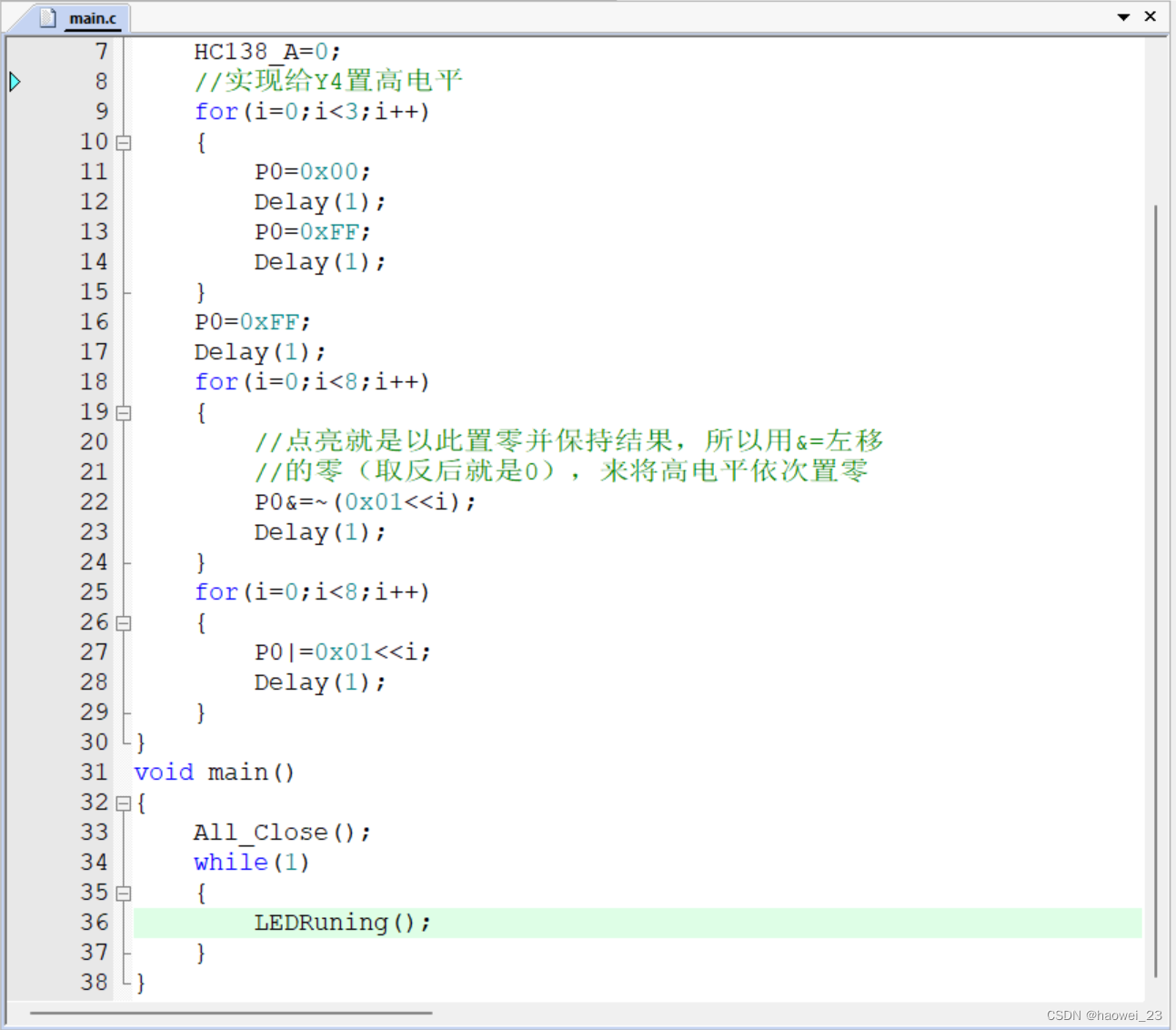
Task: Click 'void main()' on line 31
Action: [x=215, y=772]
